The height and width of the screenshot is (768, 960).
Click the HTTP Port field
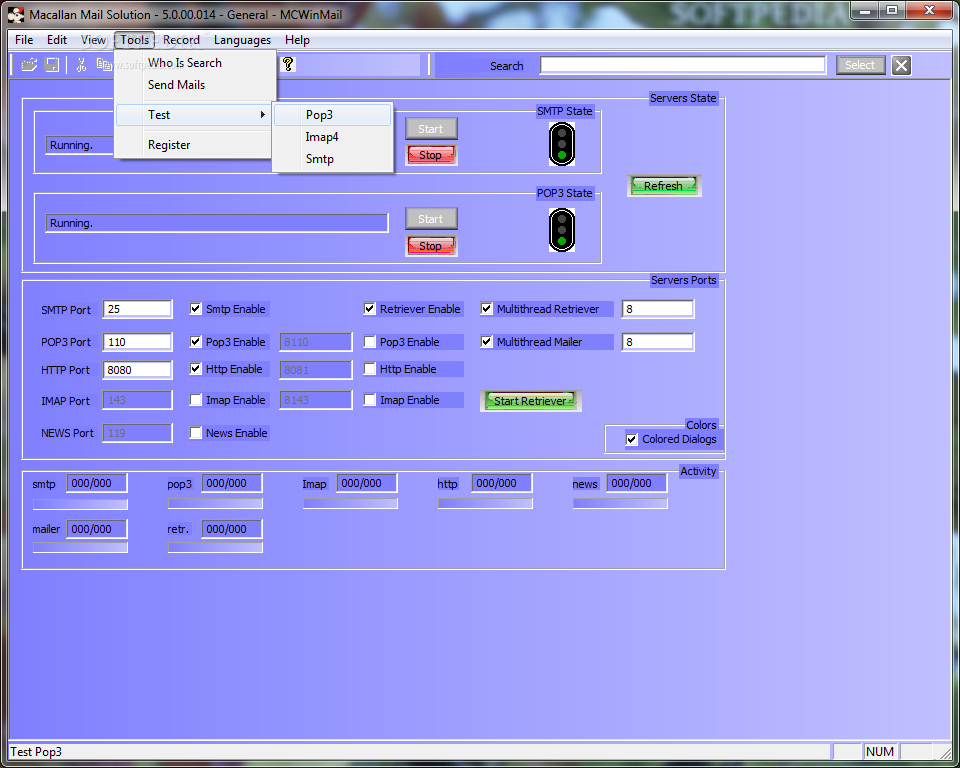click(138, 369)
